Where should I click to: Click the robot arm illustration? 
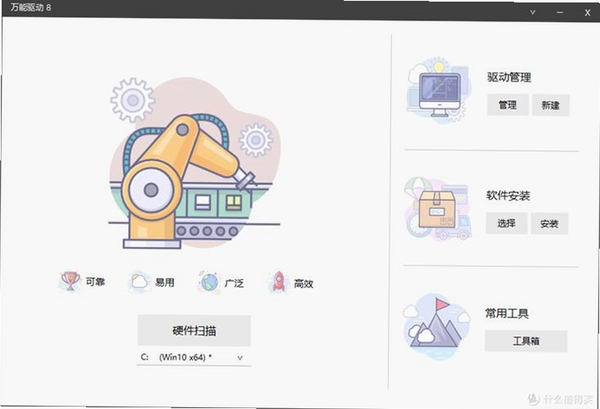195,163
